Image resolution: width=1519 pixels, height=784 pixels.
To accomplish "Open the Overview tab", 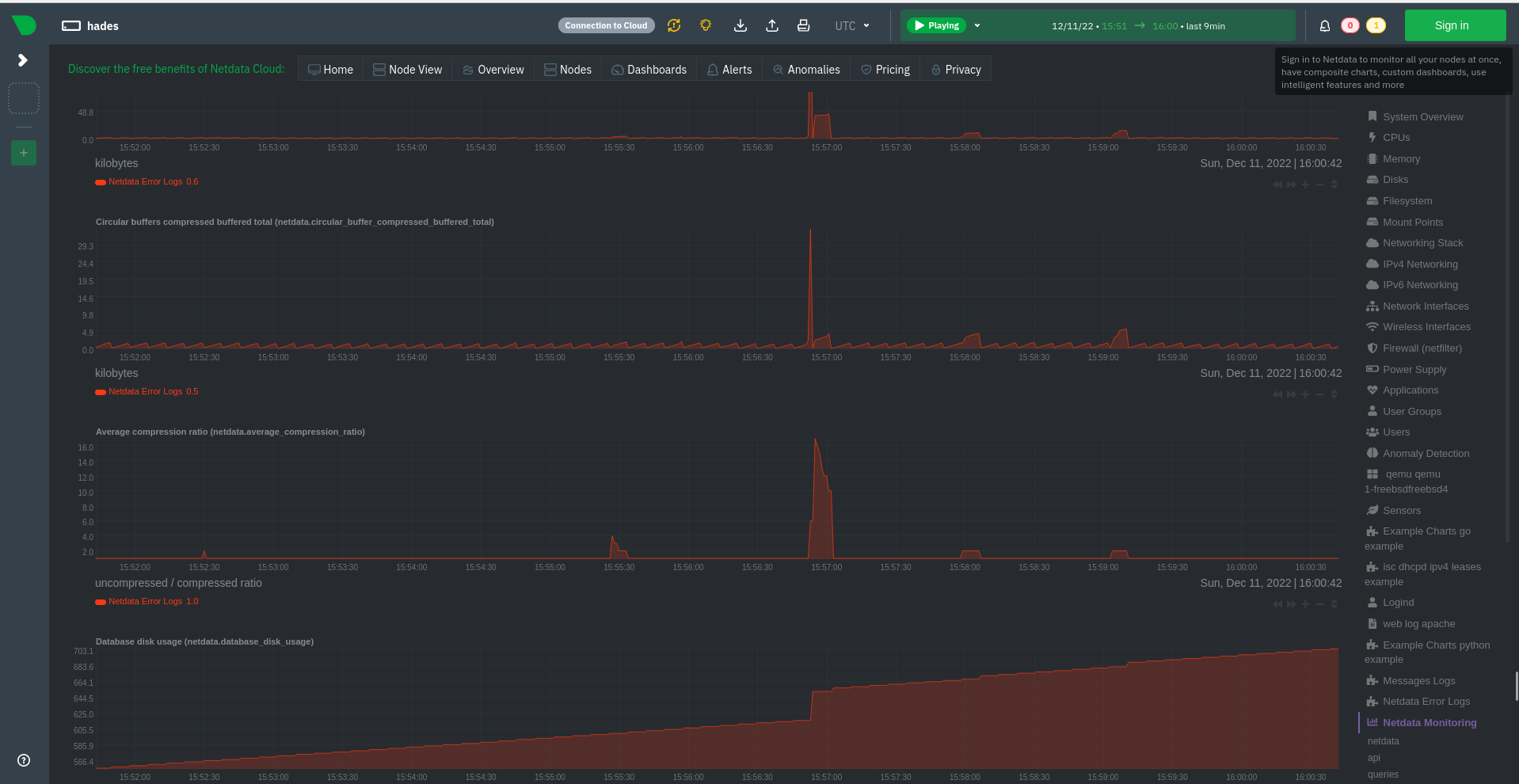I will pos(493,70).
